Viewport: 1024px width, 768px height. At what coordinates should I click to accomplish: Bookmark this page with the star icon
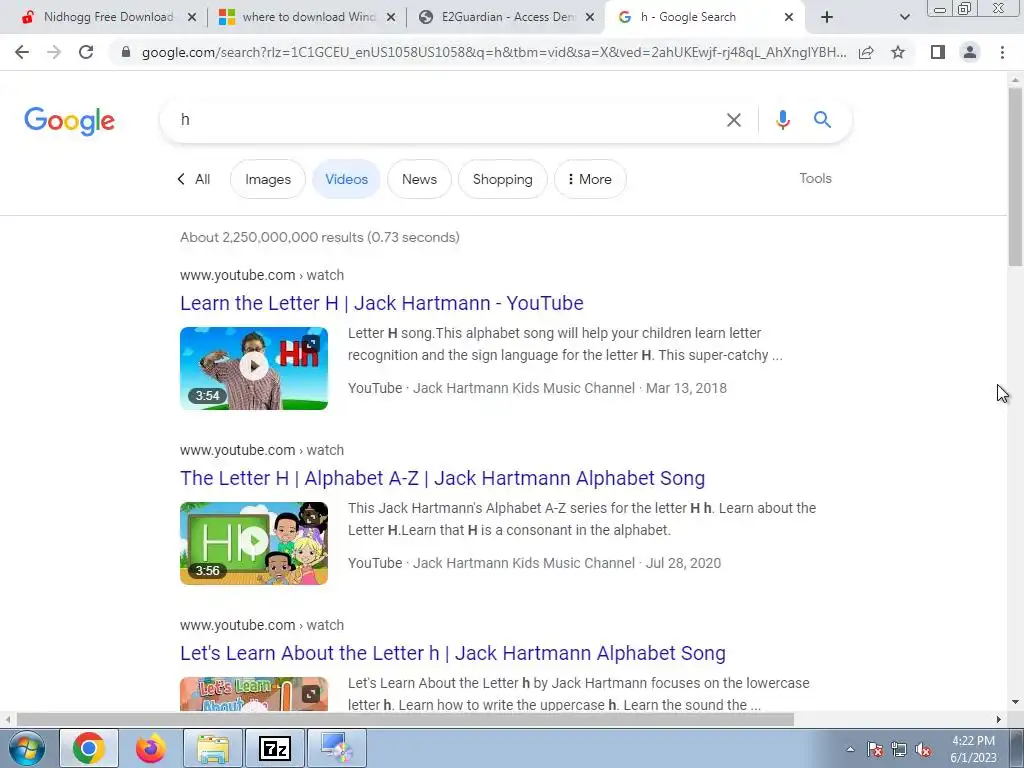[898, 52]
